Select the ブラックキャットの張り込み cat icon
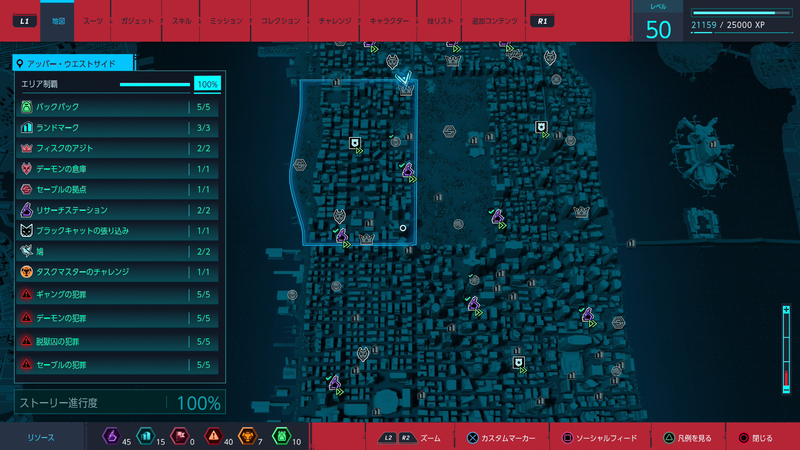This screenshot has height=450, width=800. pos(27,231)
